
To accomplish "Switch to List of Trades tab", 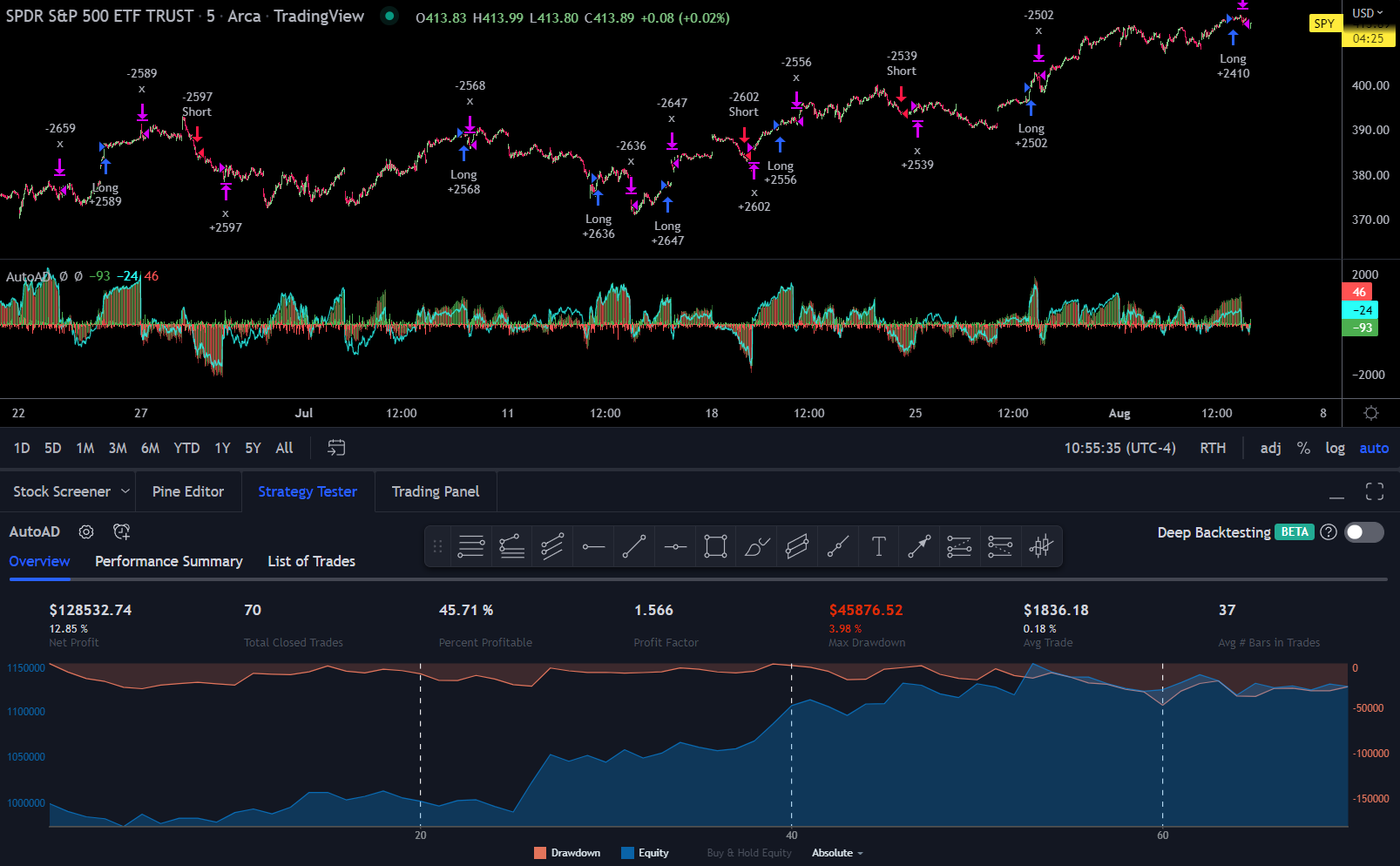I will click(311, 561).
